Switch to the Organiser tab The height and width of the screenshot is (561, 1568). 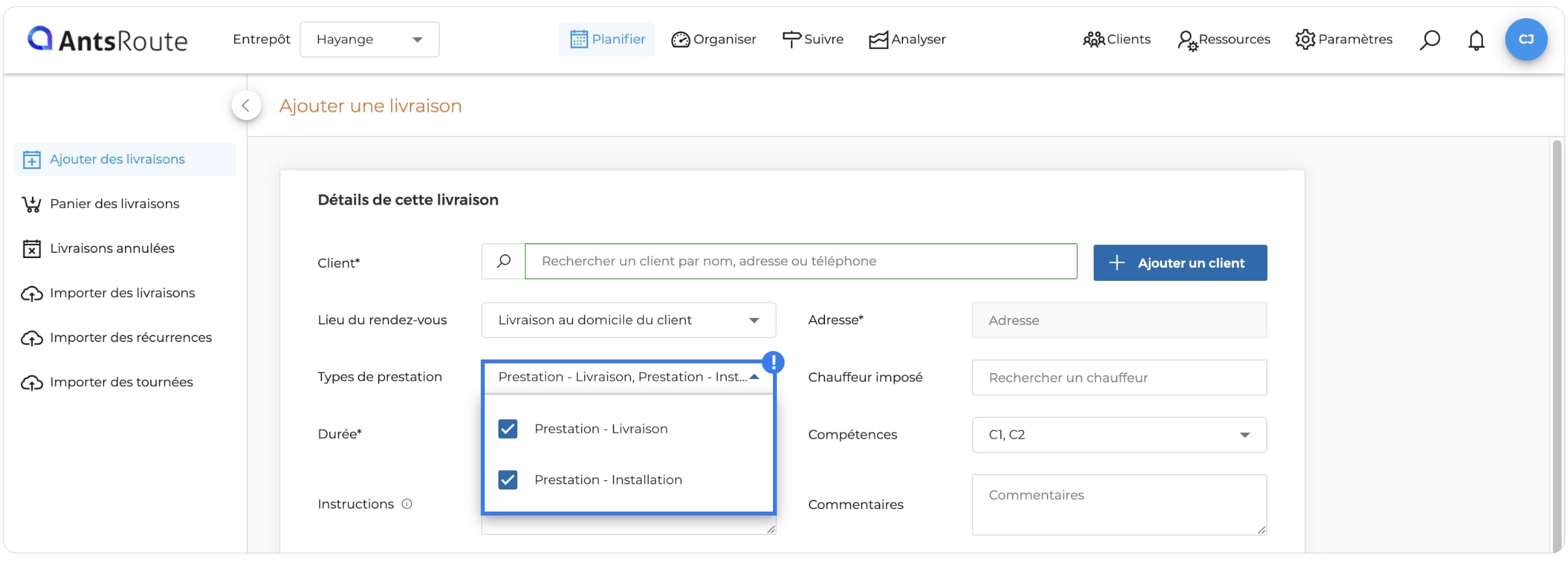click(x=714, y=40)
